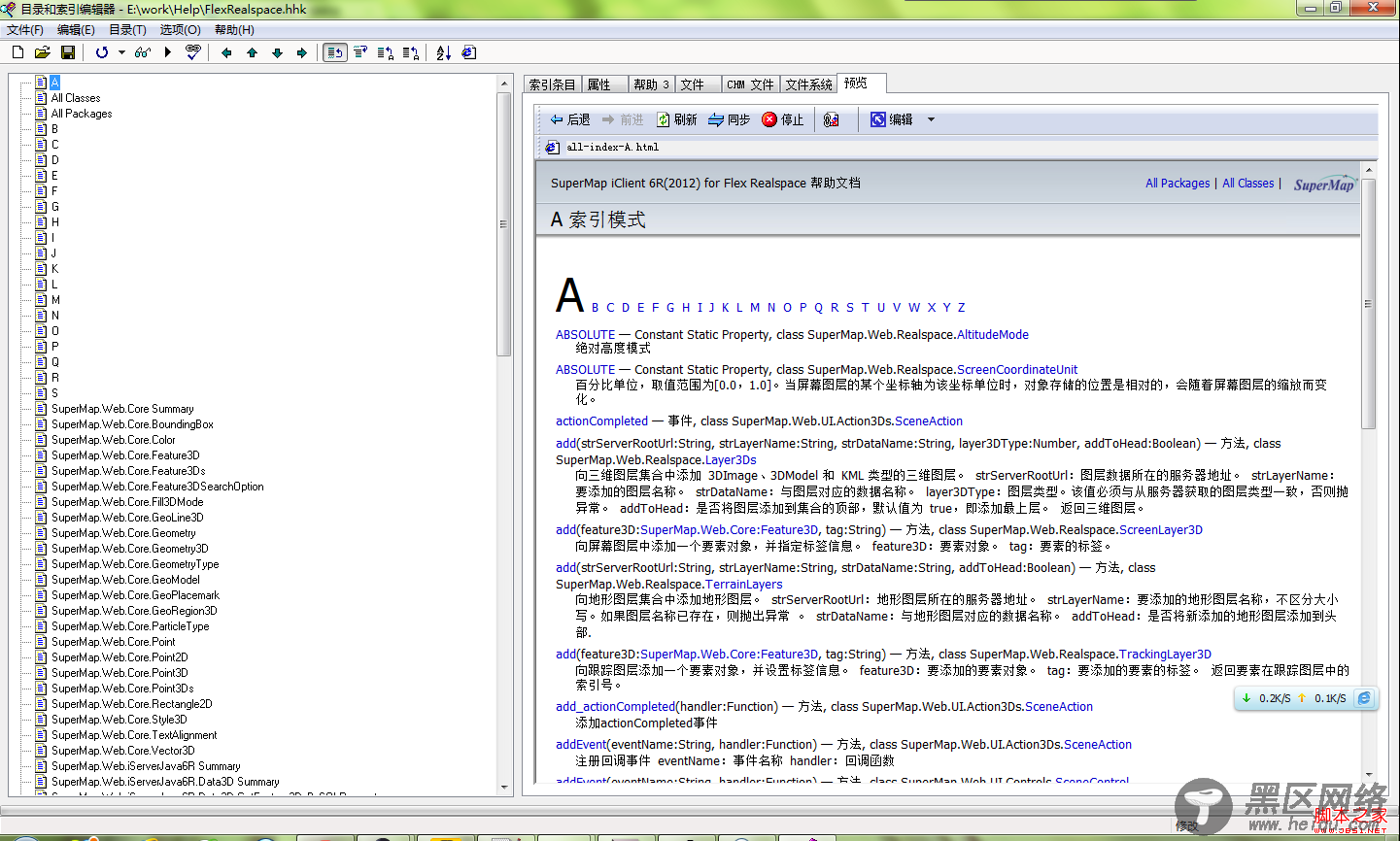This screenshot has height=841, width=1400.
Task: Select index entry SuperMap.Web.Core.BoundingBox
Action: 132,424
